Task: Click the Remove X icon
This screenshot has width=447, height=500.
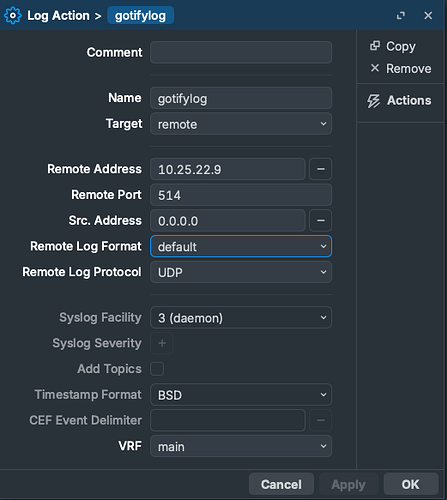Action: (x=375, y=68)
